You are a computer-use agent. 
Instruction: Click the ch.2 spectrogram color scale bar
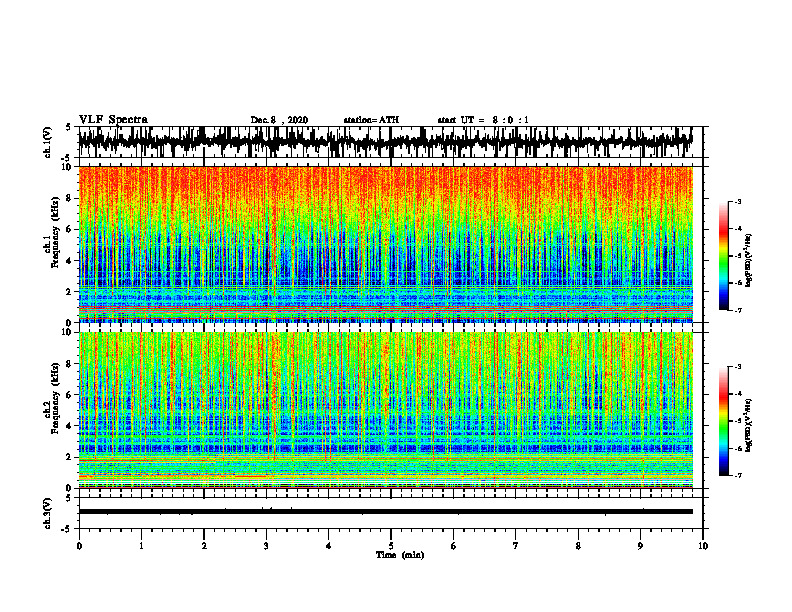(723, 421)
